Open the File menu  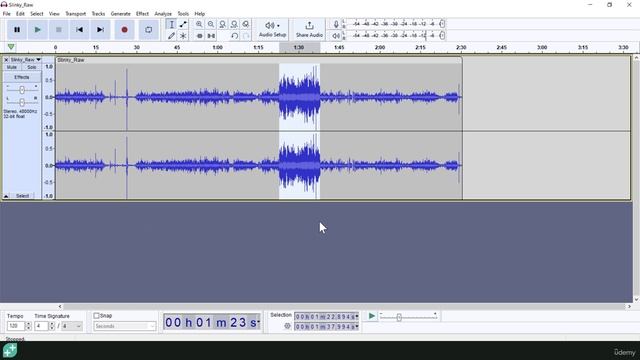[7, 13]
